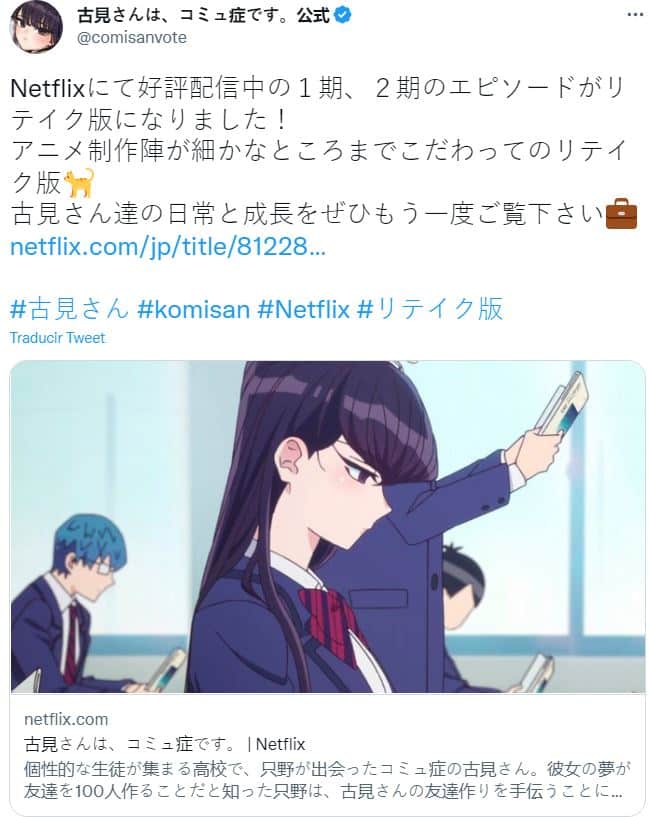The width and height of the screenshot is (650, 817).
Task: Open the account display name 古見さんは、コミュ症です。公式
Action: (x=204, y=15)
